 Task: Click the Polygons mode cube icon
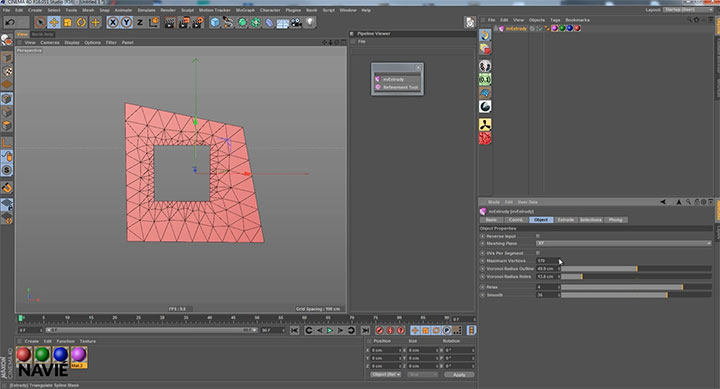coord(7,125)
